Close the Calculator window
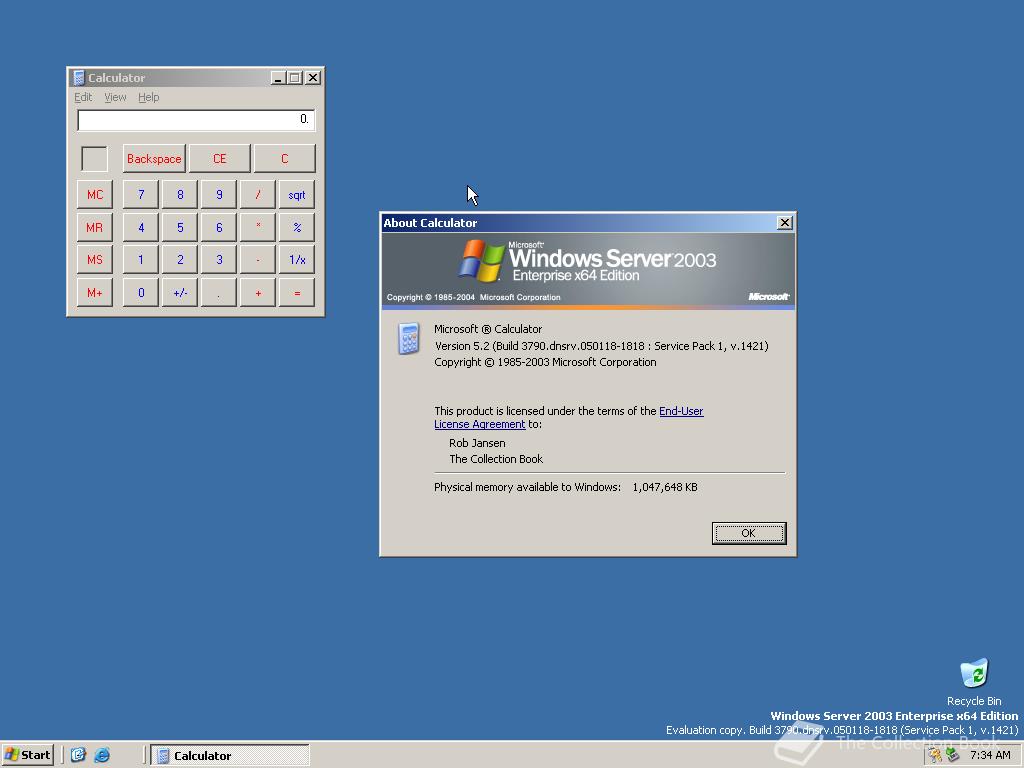Image resolution: width=1024 pixels, height=768 pixels. (313, 78)
